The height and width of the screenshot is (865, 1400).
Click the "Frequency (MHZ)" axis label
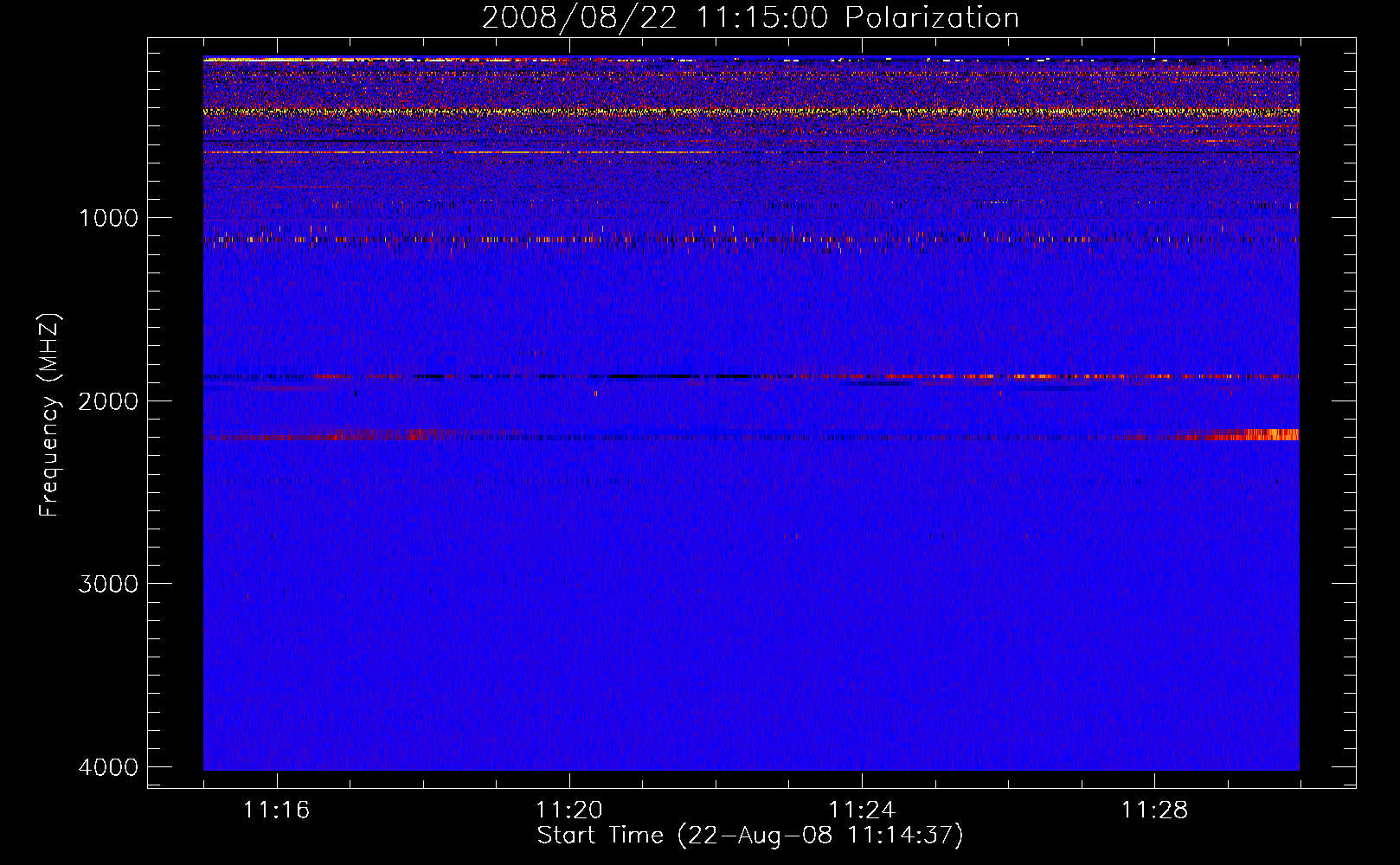tap(49, 414)
